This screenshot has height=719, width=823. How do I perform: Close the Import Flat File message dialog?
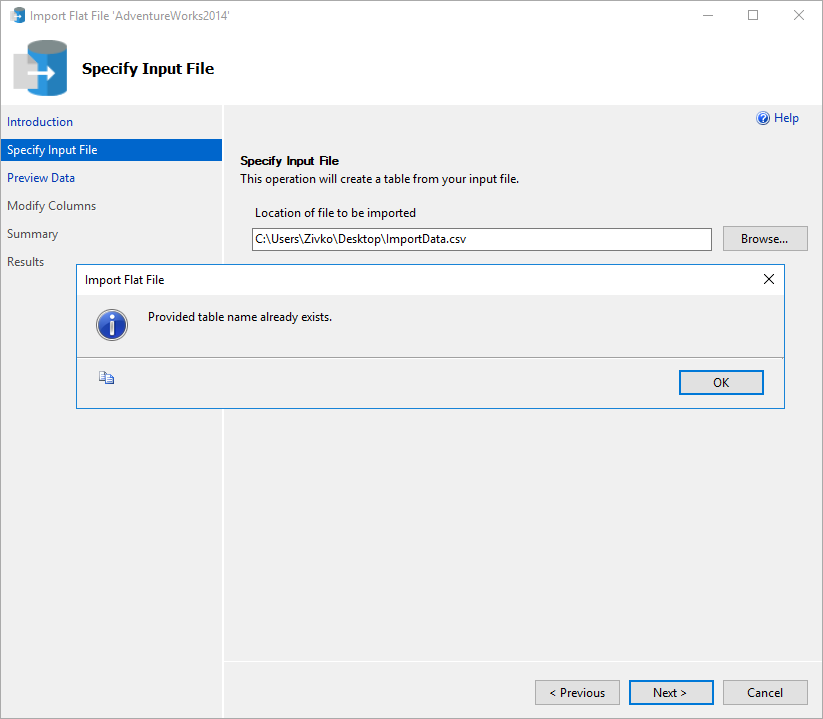tap(768, 280)
